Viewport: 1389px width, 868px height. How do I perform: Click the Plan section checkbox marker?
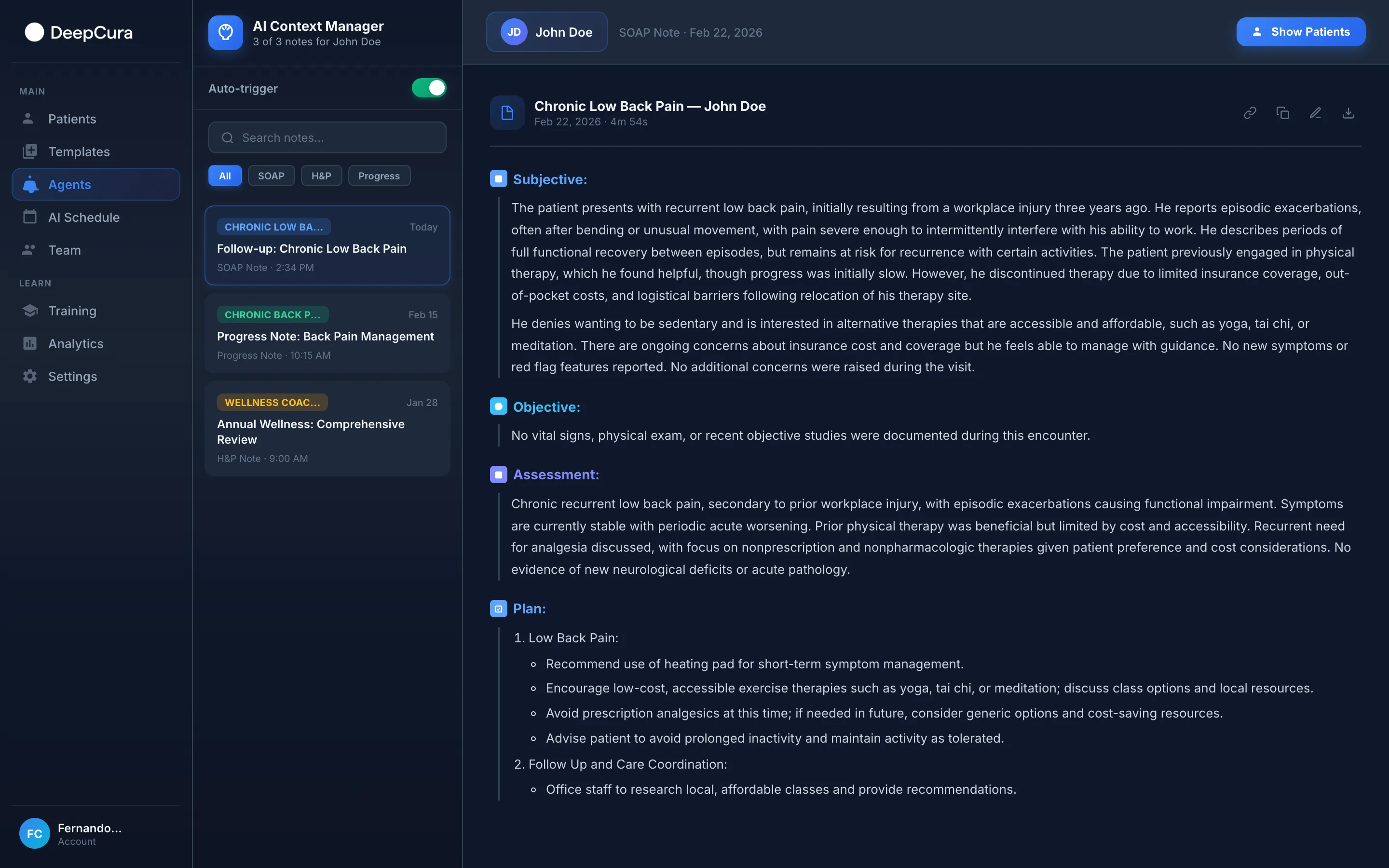coord(498,609)
